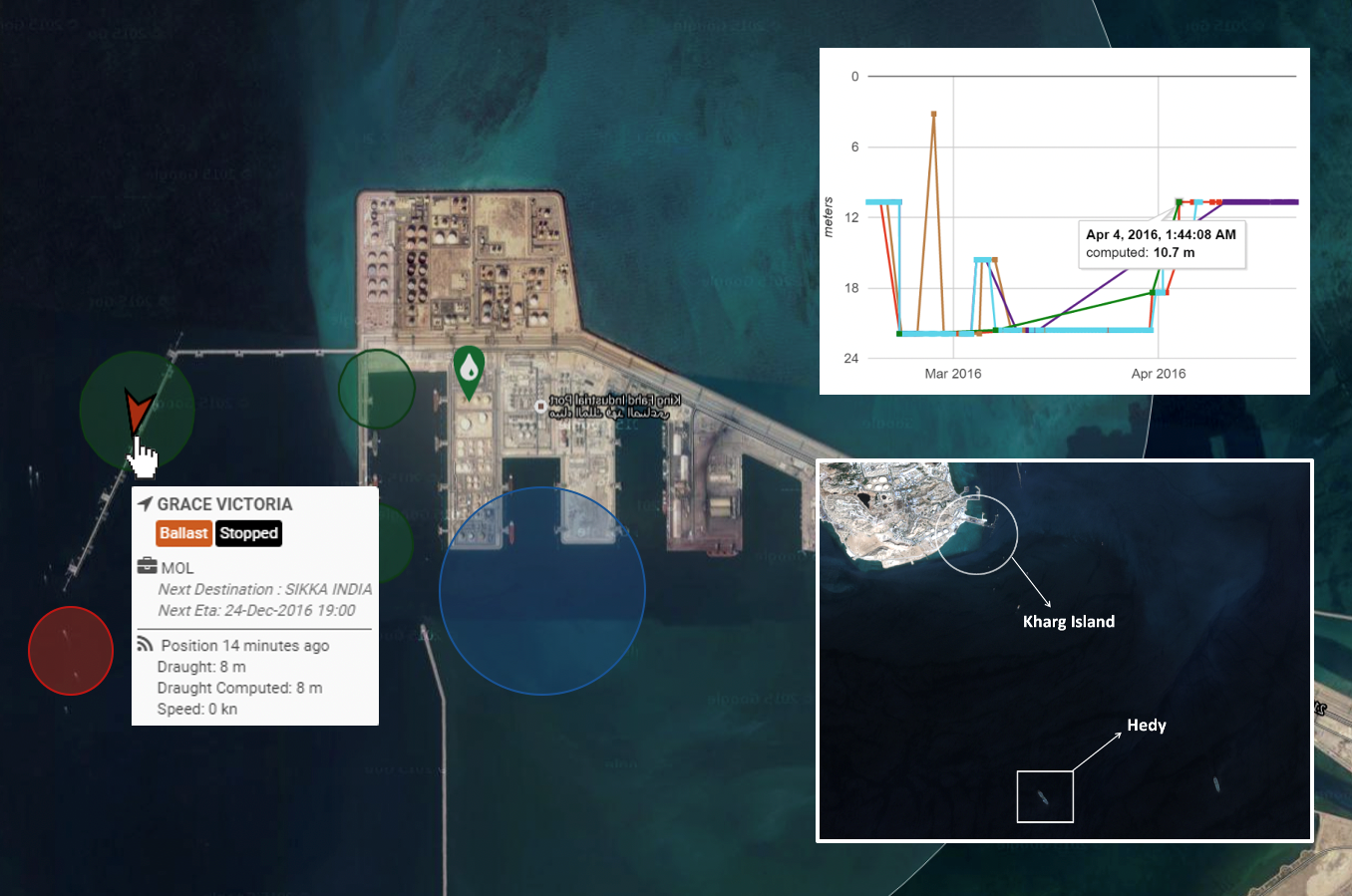Click the green circle at the jetty corner

pos(376,390)
